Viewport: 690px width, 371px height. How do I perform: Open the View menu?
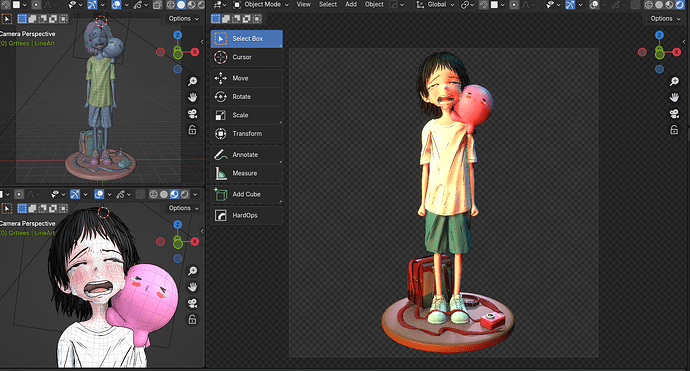point(303,4)
